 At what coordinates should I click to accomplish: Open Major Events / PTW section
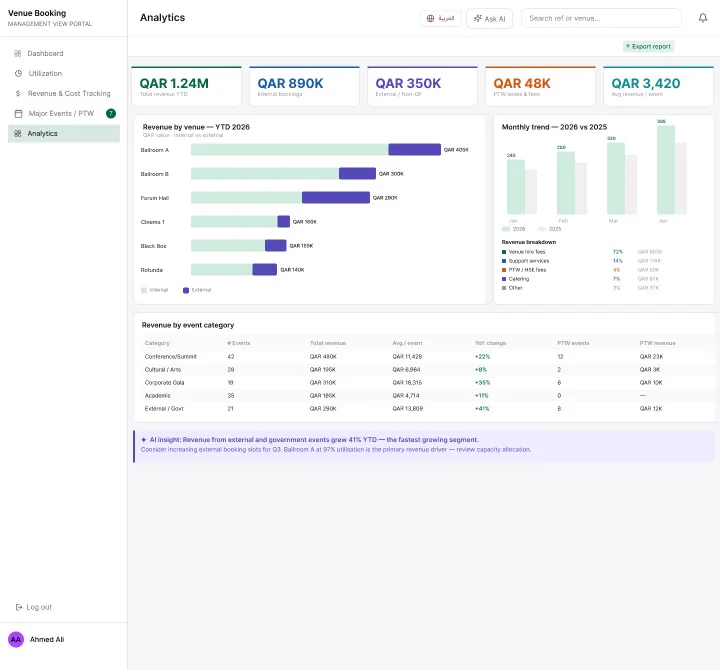click(64, 113)
